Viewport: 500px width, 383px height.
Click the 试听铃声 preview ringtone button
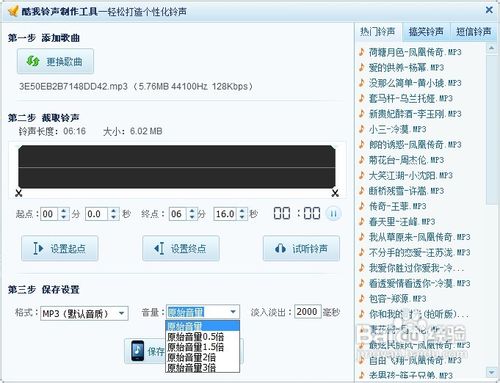[x=301, y=248]
